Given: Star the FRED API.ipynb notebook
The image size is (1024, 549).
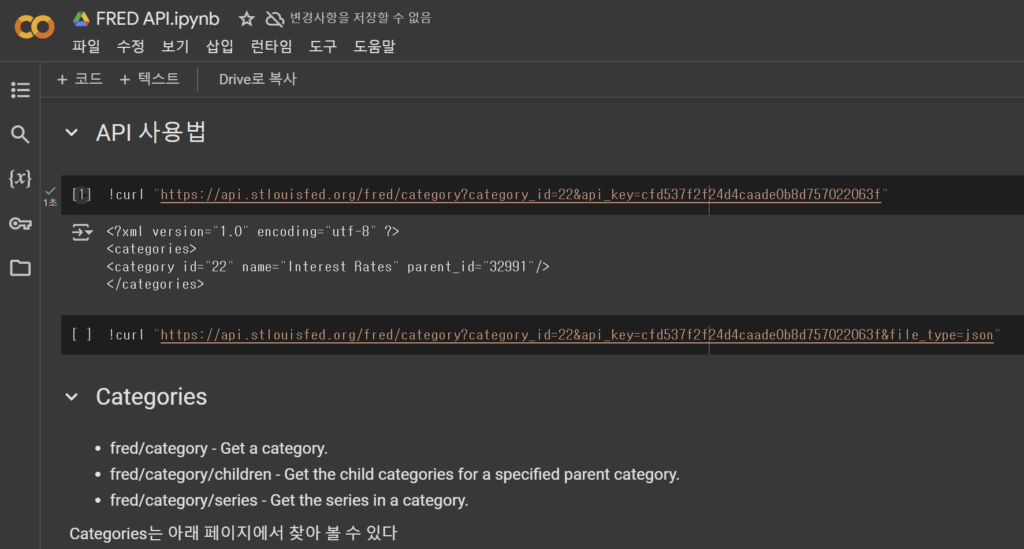Looking at the screenshot, I should pyautogui.click(x=246, y=19).
